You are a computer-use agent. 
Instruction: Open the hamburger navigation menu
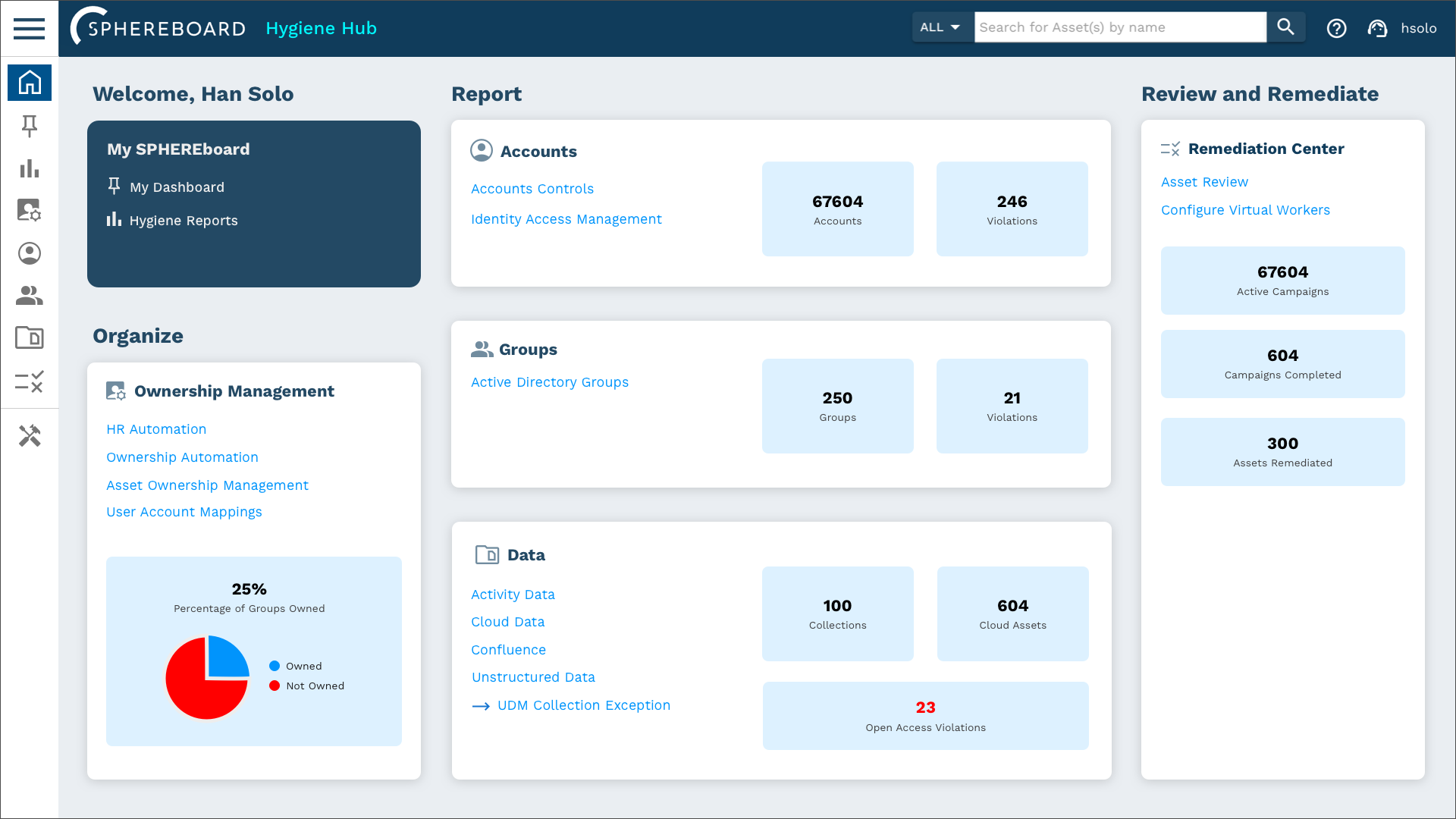(29, 29)
